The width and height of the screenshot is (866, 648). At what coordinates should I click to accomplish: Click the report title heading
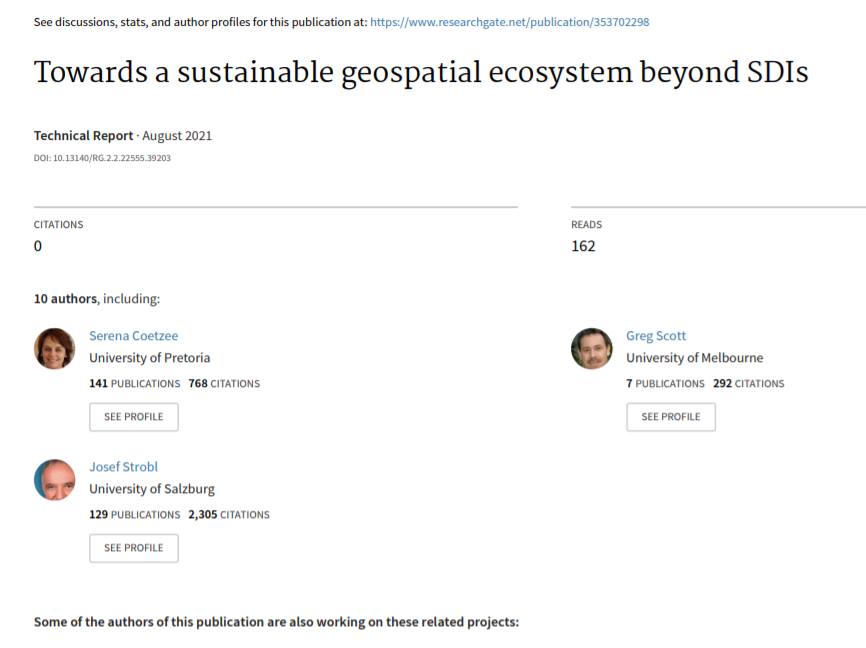[420, 73]
